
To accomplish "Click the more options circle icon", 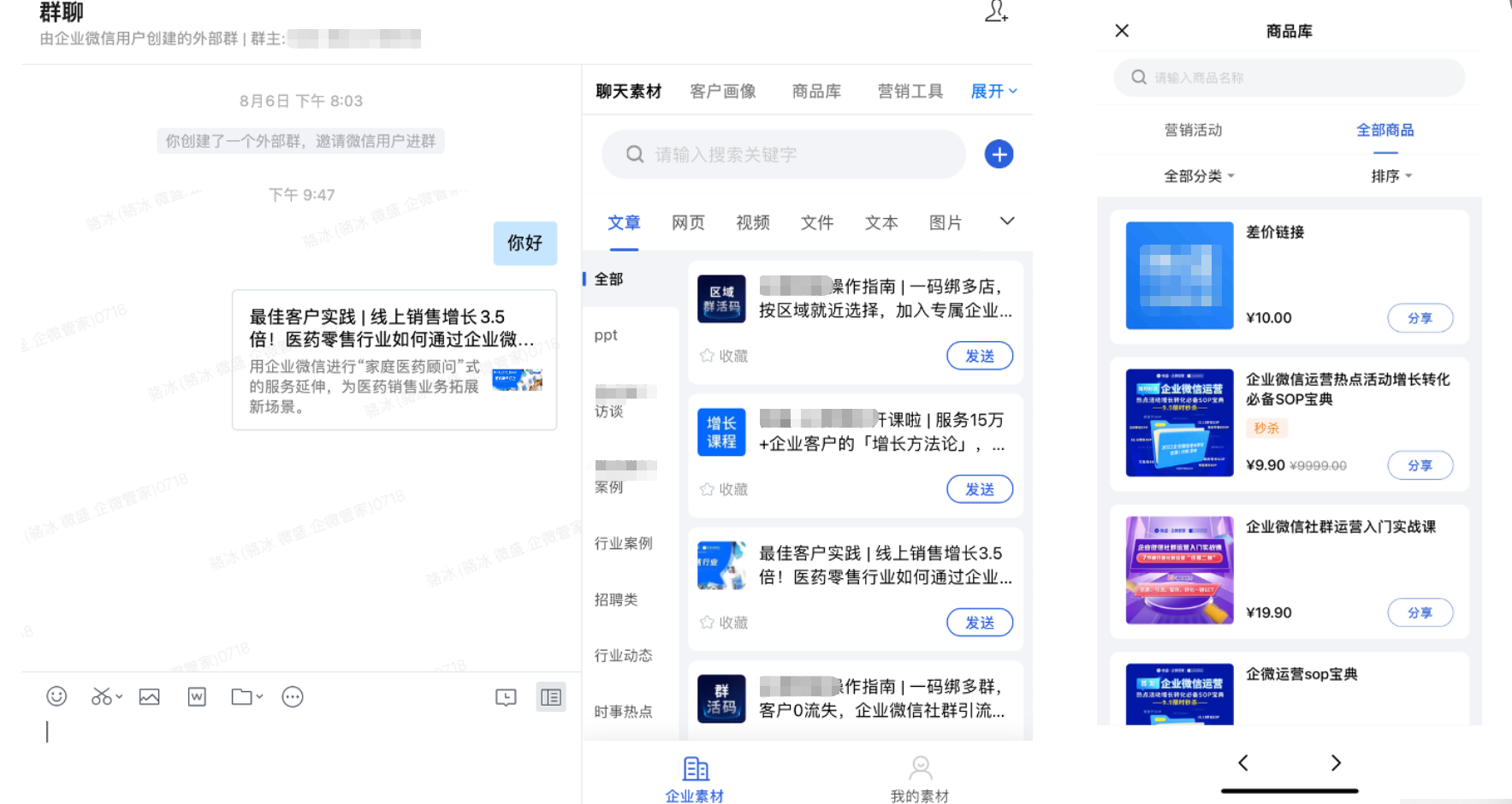I will pyautogui.click(x=293, y=696).
